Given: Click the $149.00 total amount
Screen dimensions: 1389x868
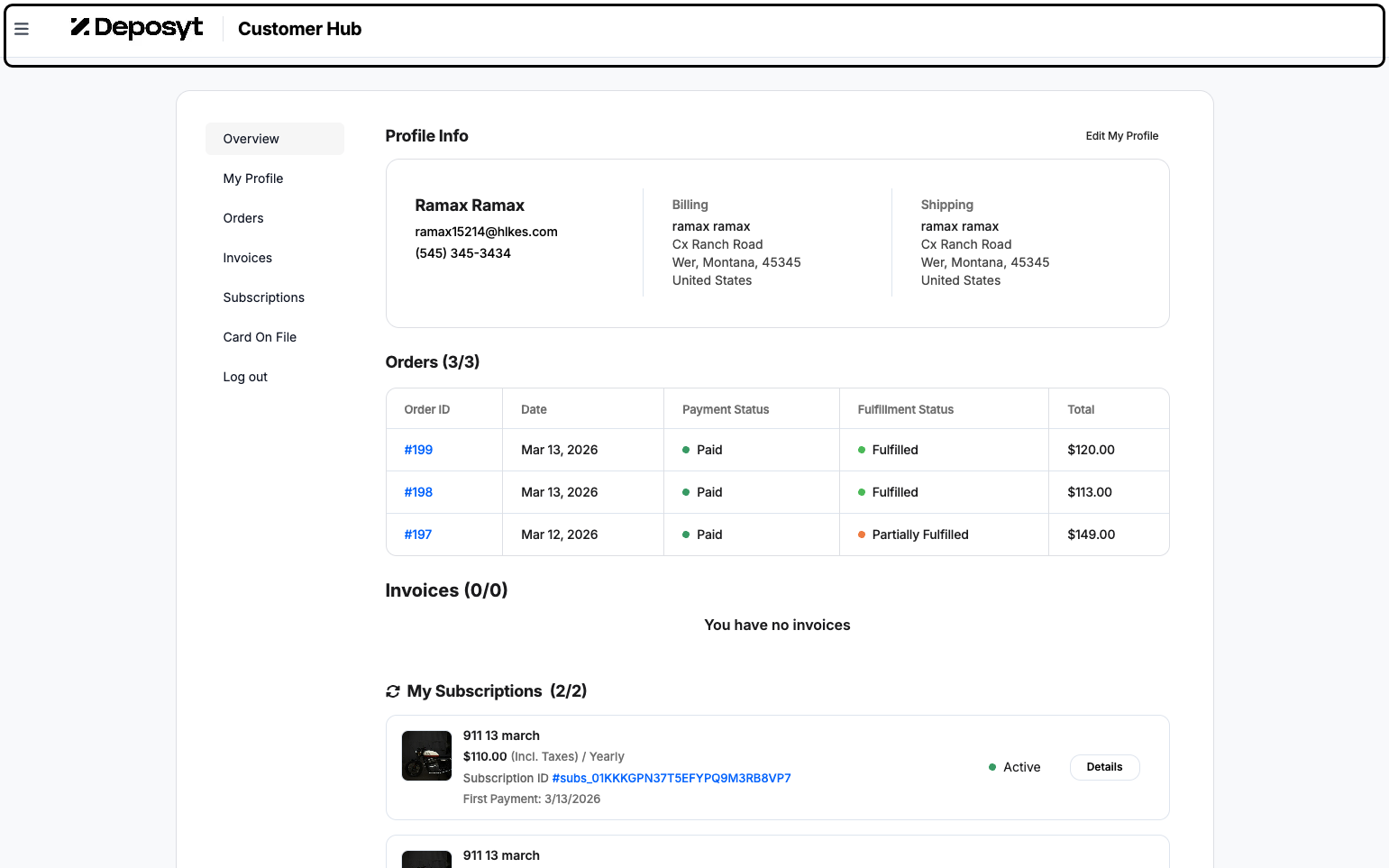Looking at the screenshot, I should (x=1091, y=535).
